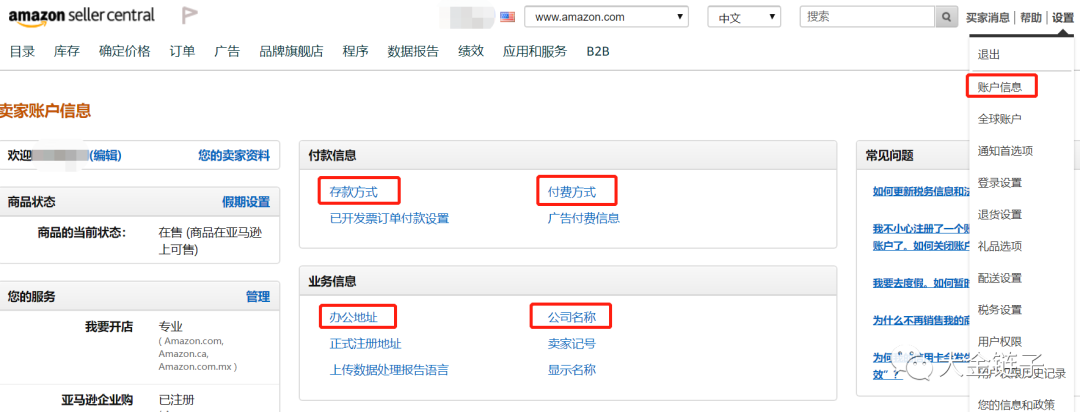This screenshot has height=412, width=1080.
Task: Open the 上传数据处理报告语言 link
Action: pyautogui.click(x=389, y=370)
